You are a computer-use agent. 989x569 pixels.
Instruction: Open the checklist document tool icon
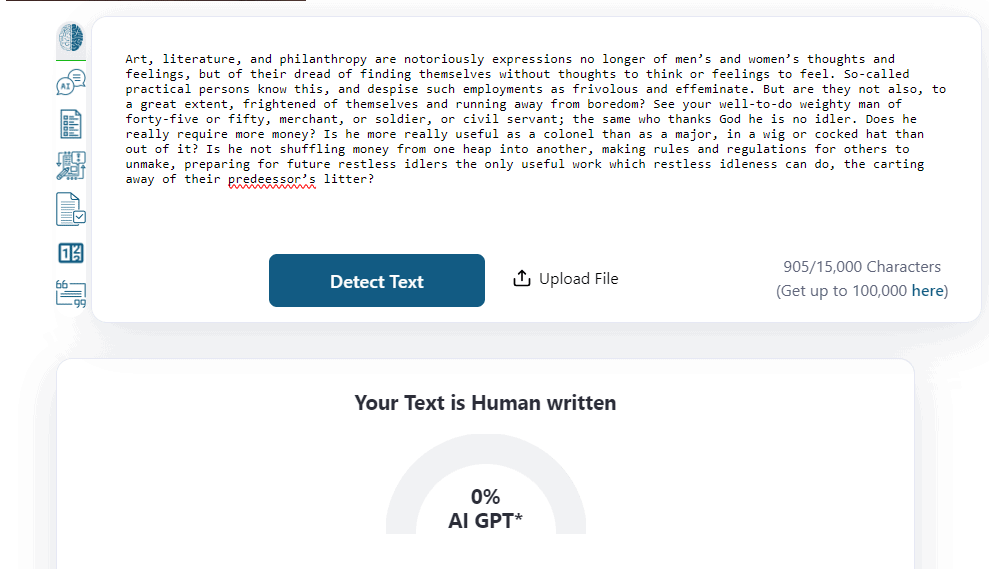71,124
